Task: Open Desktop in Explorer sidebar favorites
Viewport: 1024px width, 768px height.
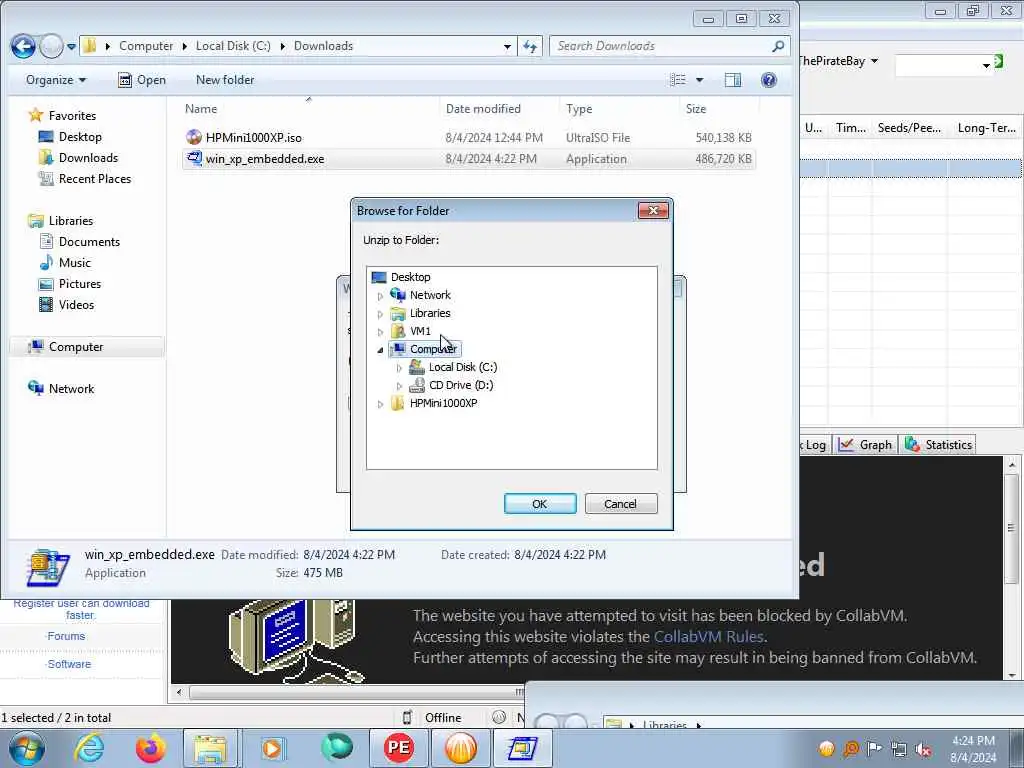Action: (80, 137)
